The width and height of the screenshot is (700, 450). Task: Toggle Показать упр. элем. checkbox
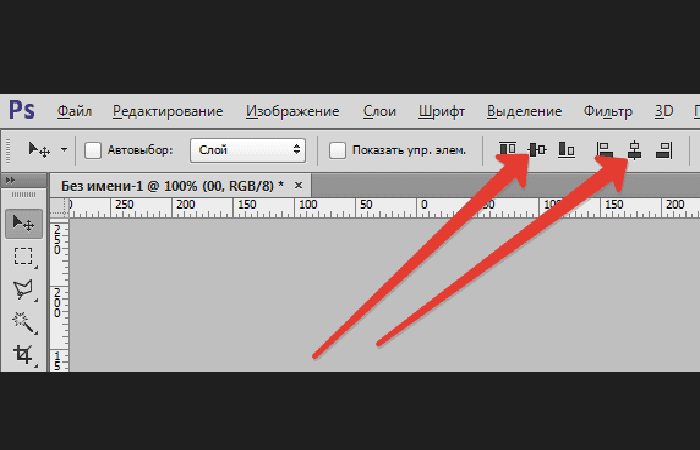(337, 150)
